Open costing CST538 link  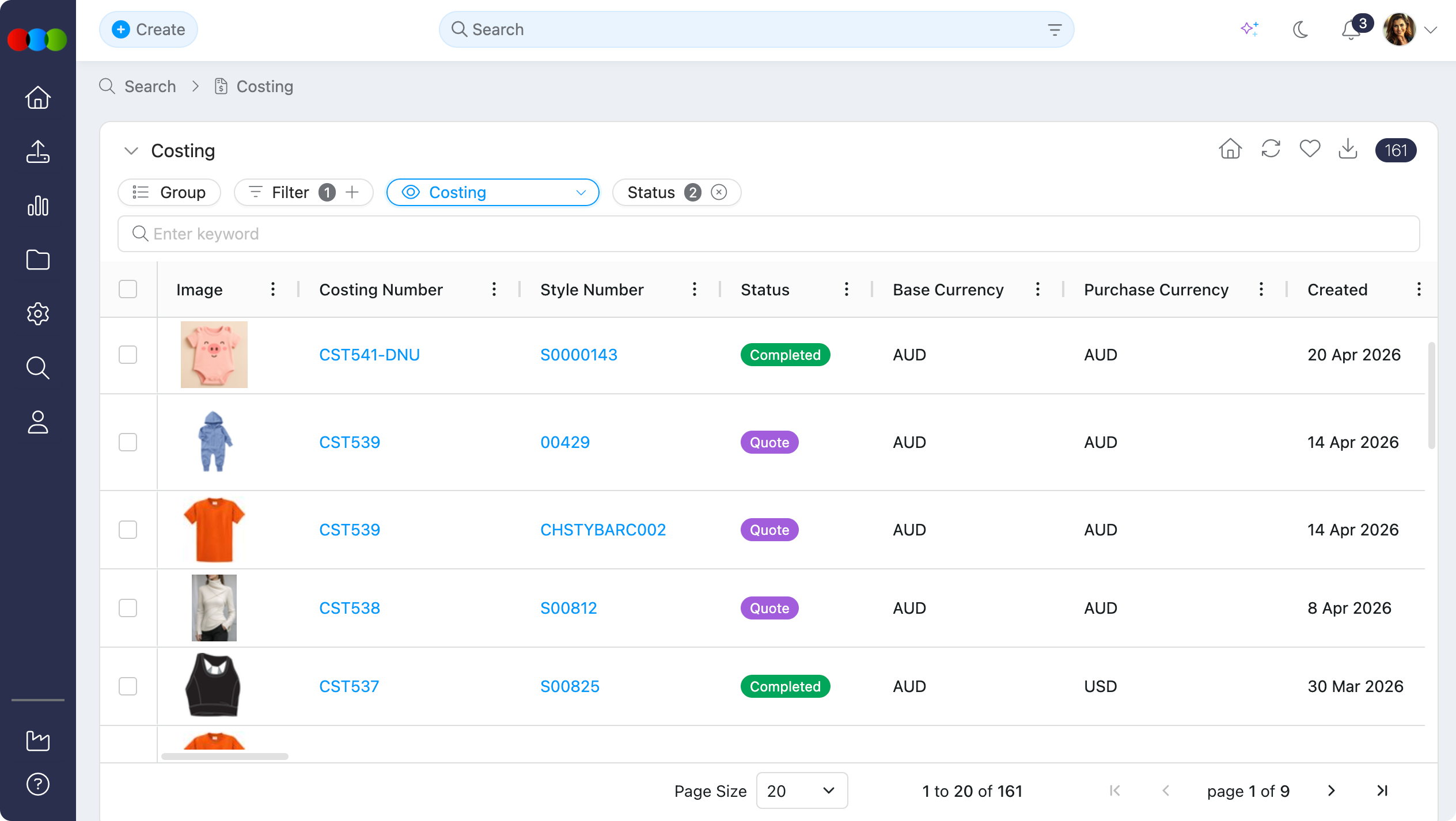[350, 608]
